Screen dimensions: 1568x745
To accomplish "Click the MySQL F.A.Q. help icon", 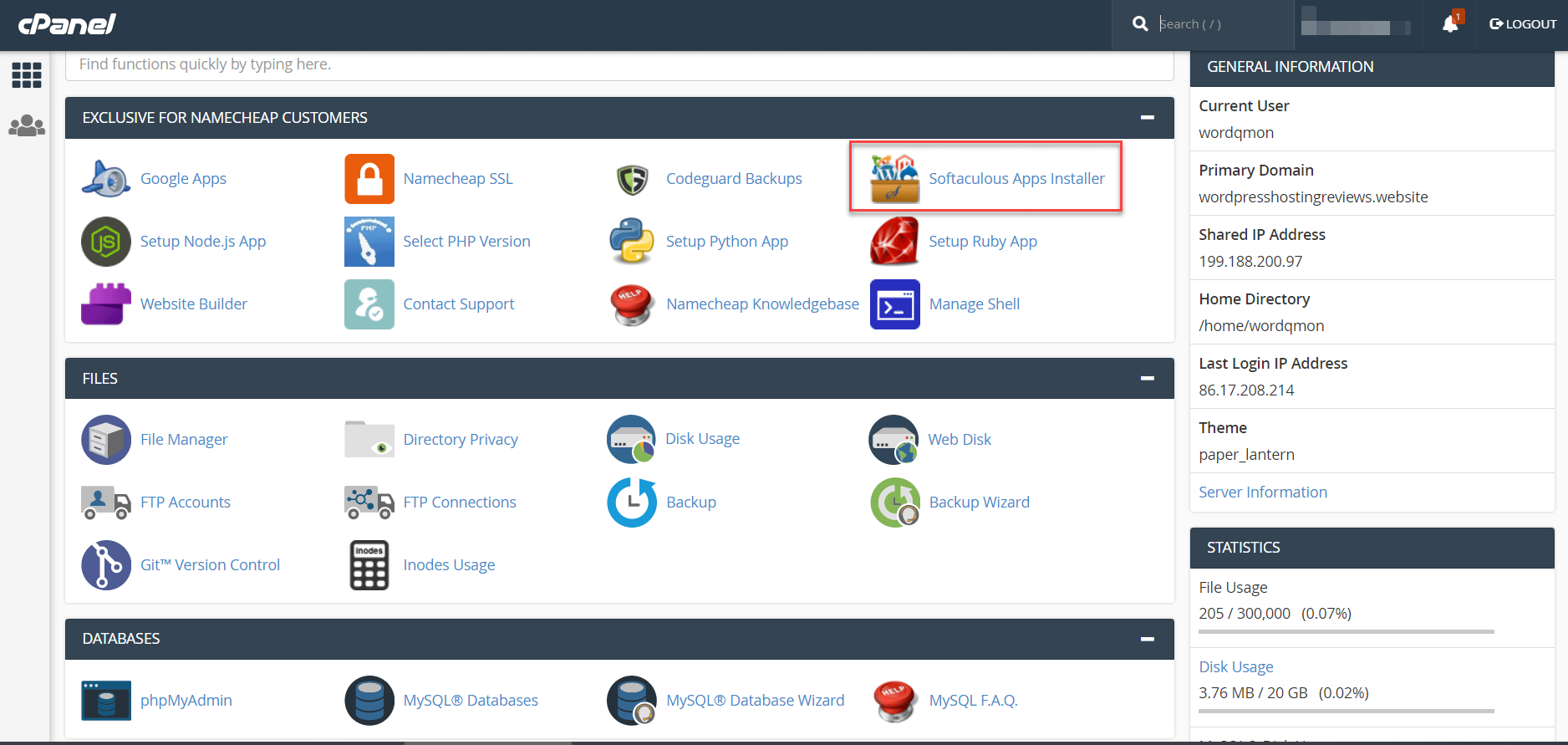I will coord(895,701).
